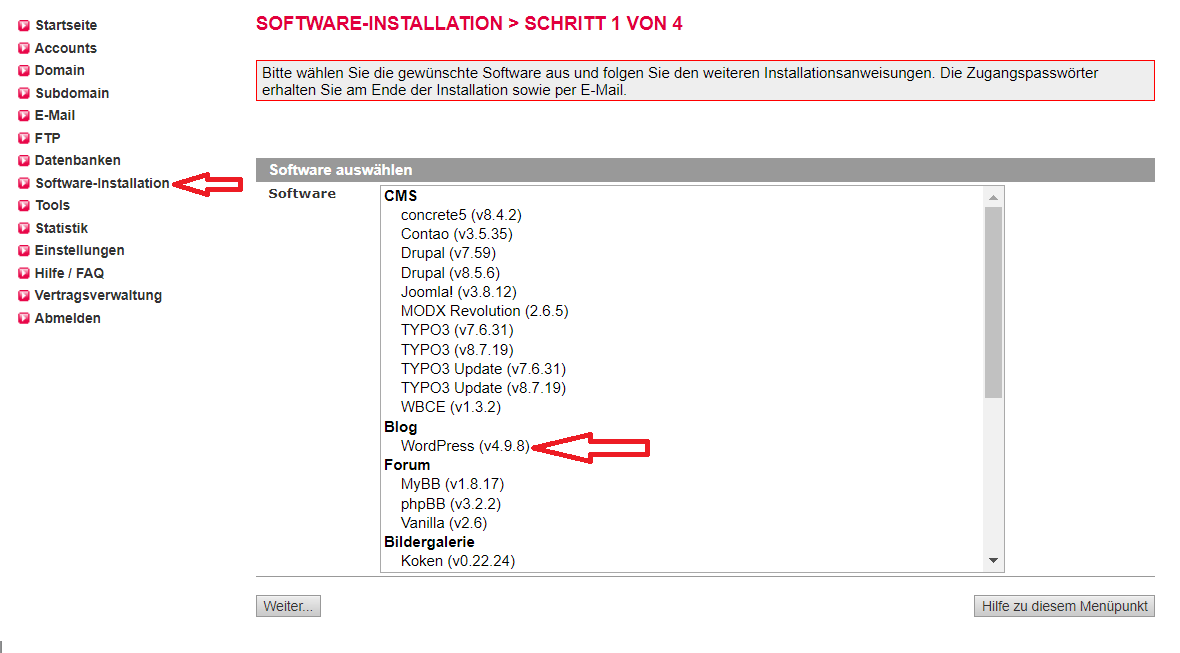Open Einstellungen in the sidebar
Viewport: 1180px width, 653px height.
[80, 251]
